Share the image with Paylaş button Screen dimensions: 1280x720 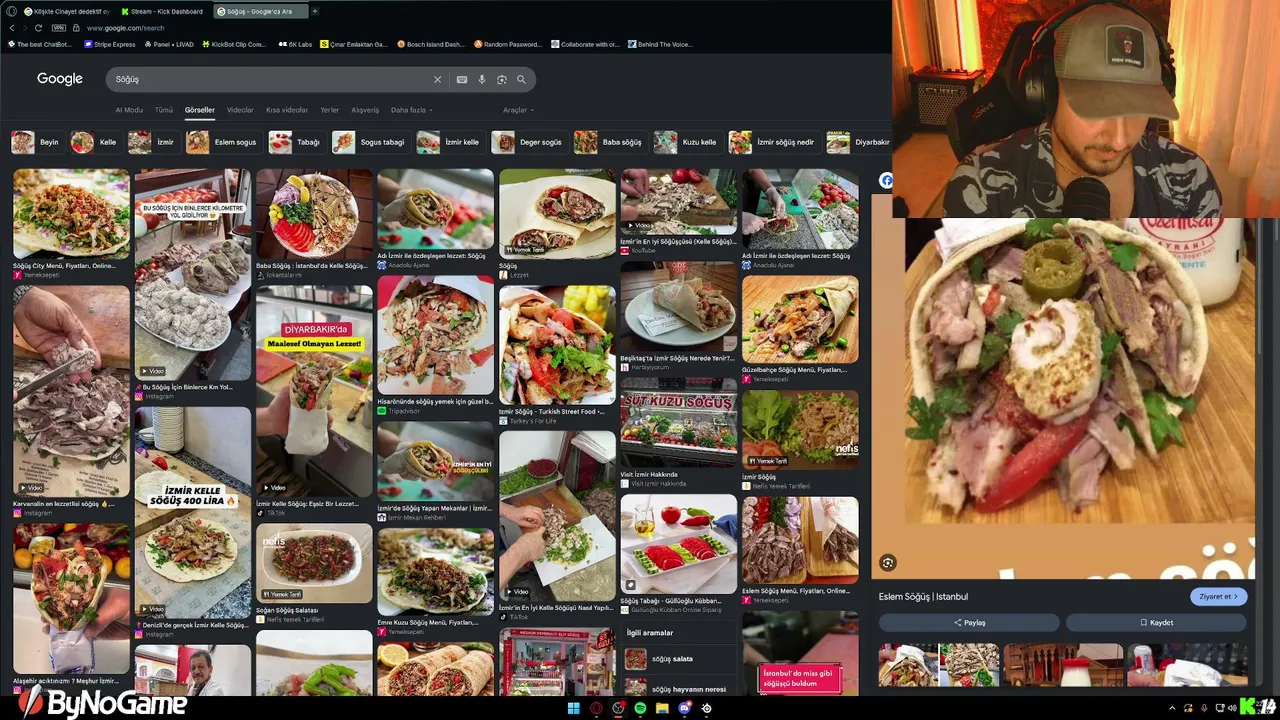coord(969,622)
